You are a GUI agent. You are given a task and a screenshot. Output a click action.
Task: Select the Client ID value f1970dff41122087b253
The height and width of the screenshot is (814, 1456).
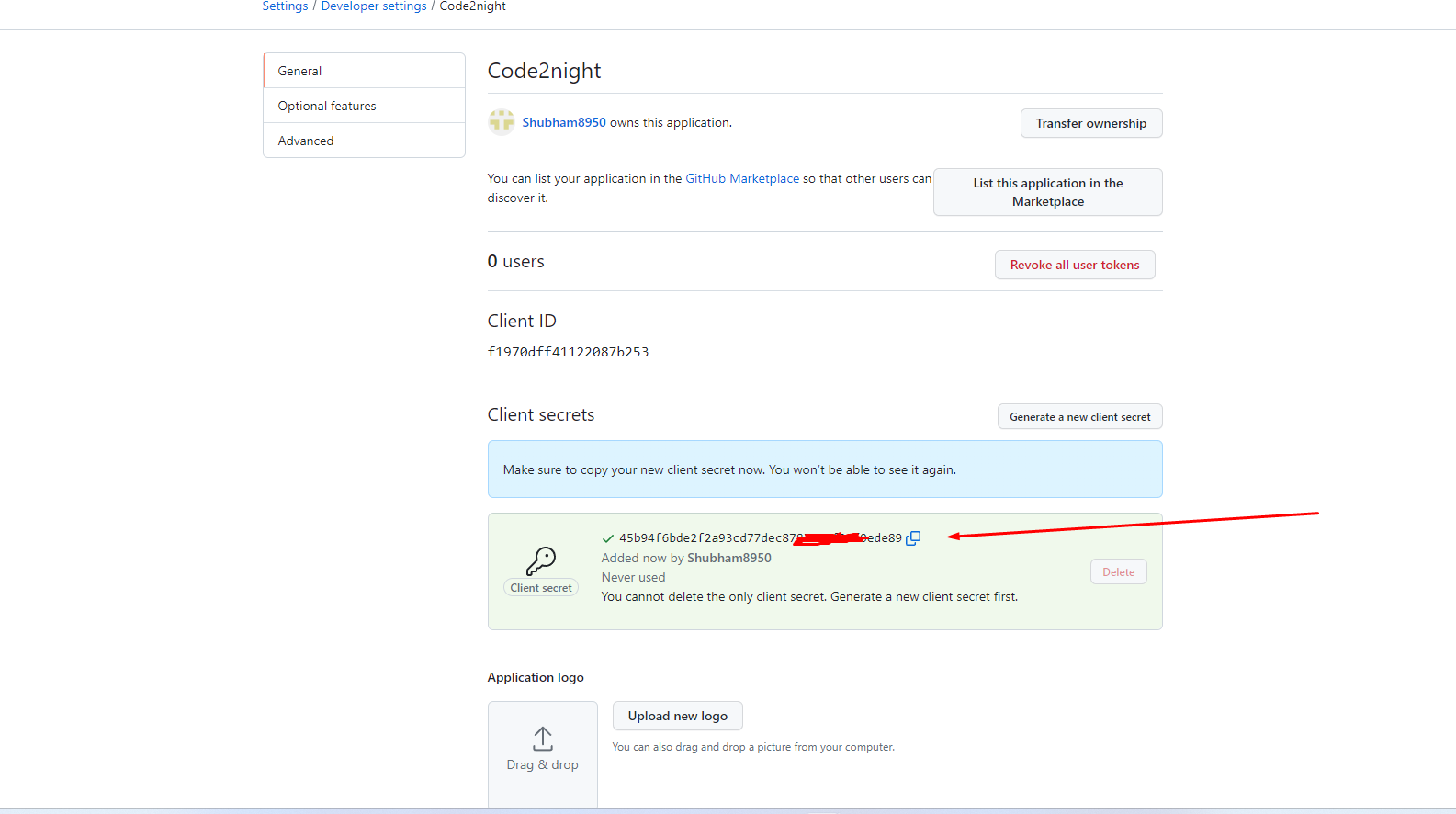pos(568,352)
